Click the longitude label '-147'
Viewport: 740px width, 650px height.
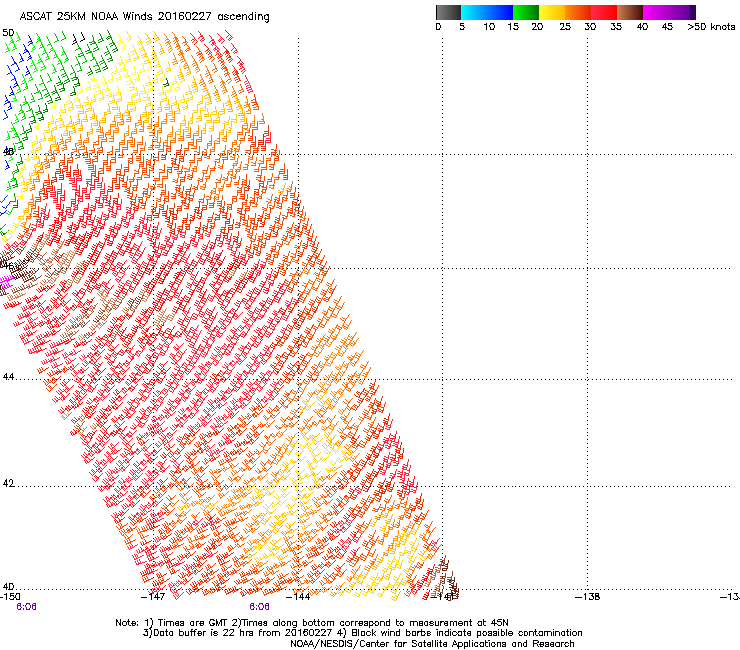click(x=153, y=597)
